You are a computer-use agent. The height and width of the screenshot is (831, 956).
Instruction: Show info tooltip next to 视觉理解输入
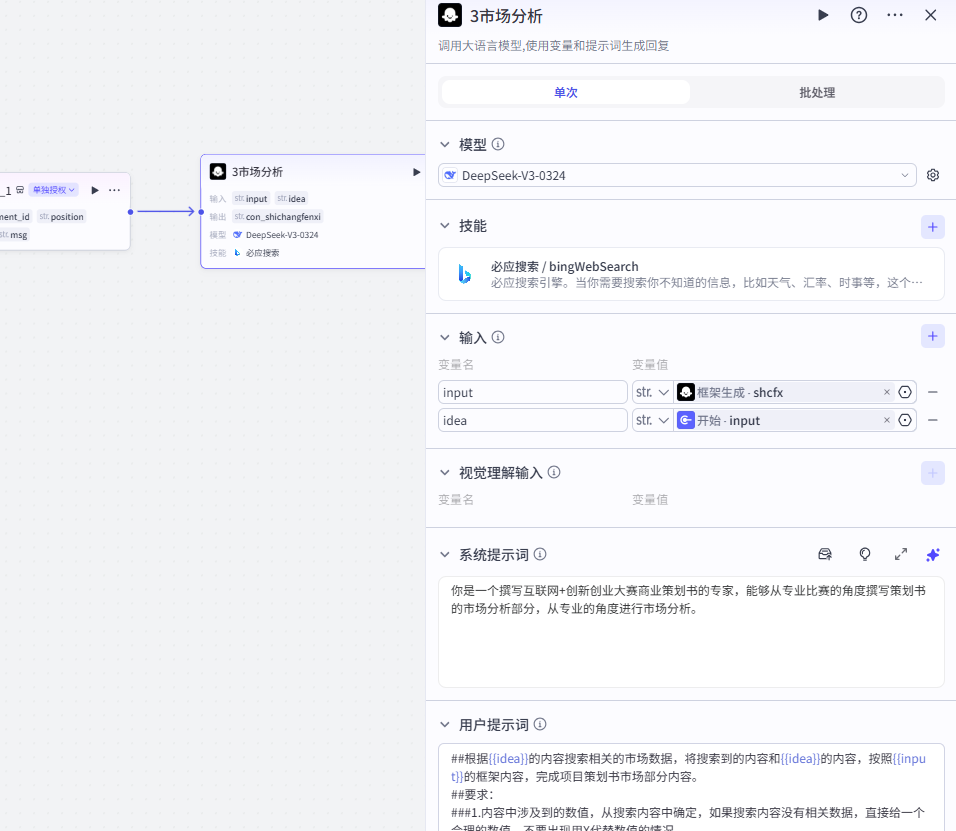[554, 472]
